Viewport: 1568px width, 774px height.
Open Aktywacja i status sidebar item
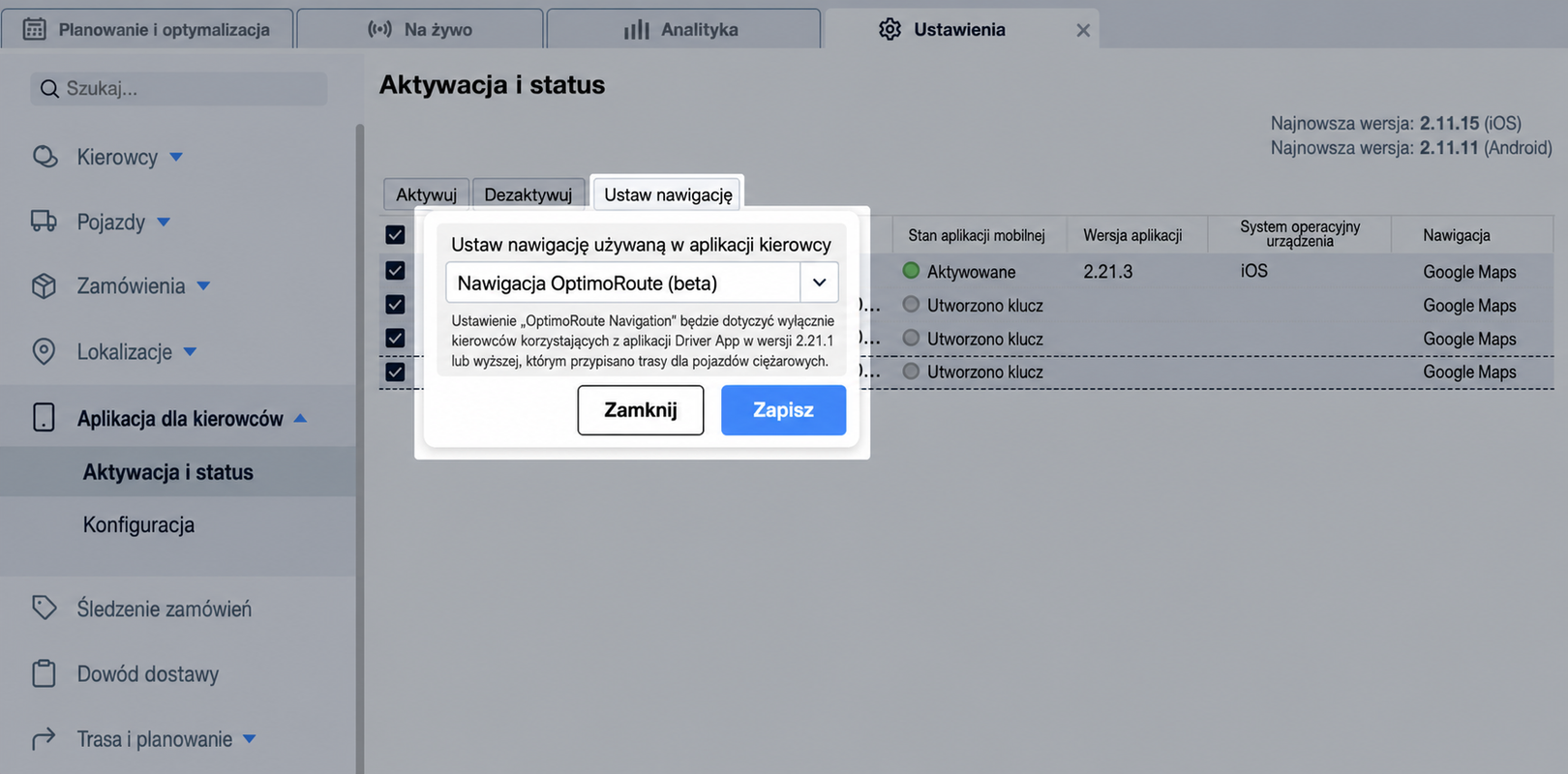(168, 472)
